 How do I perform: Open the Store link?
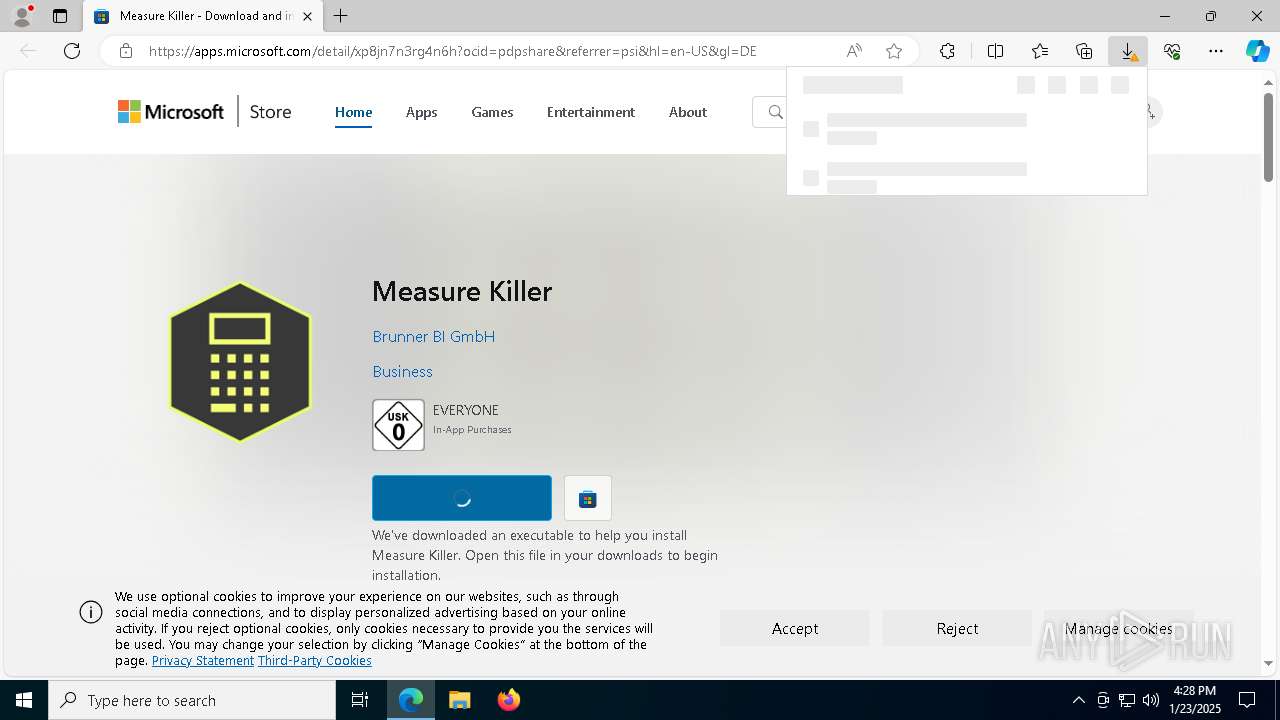tap(270, 112)
